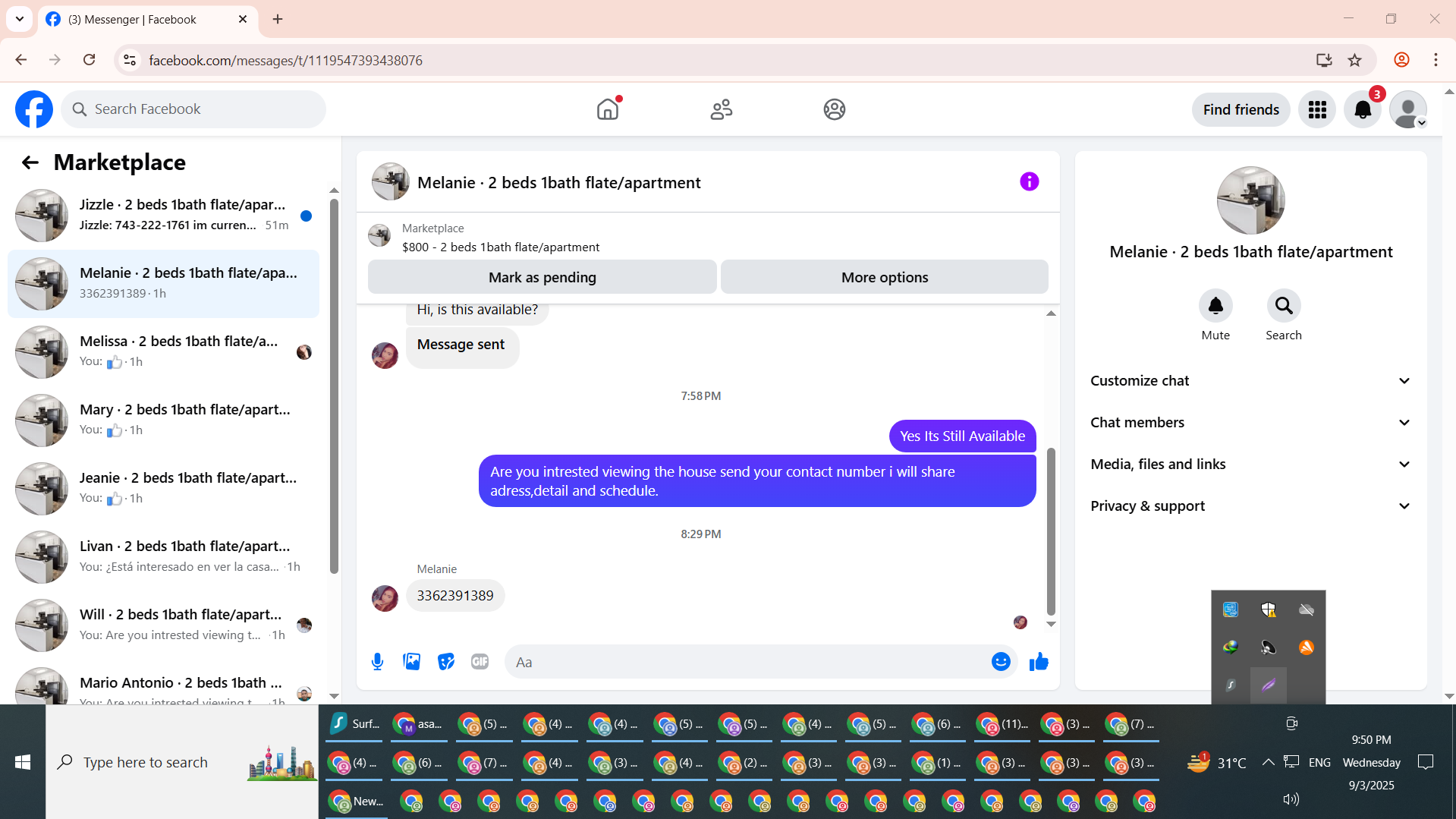Image resolution: width=1456 pixels, height=819 pixels.
Task: Reload the page with refresh icon
Action: click(90, 60)
